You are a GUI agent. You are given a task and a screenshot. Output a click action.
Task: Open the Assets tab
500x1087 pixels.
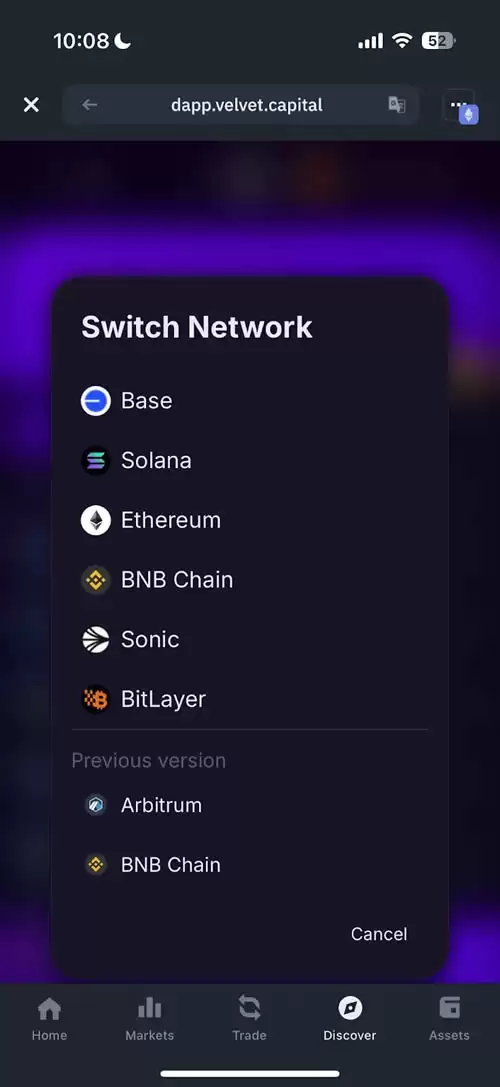[x=449, y=1018]
